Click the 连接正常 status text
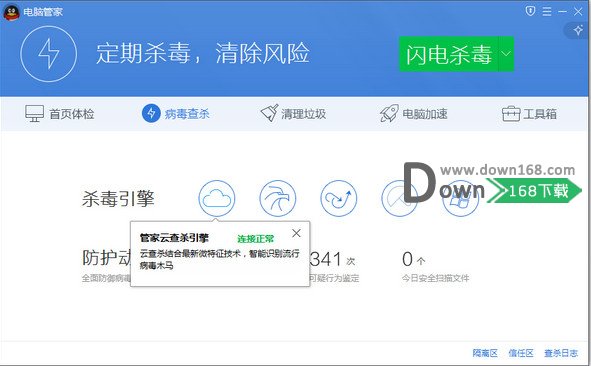This screenshot has width=591, height=366. point(256,239)
